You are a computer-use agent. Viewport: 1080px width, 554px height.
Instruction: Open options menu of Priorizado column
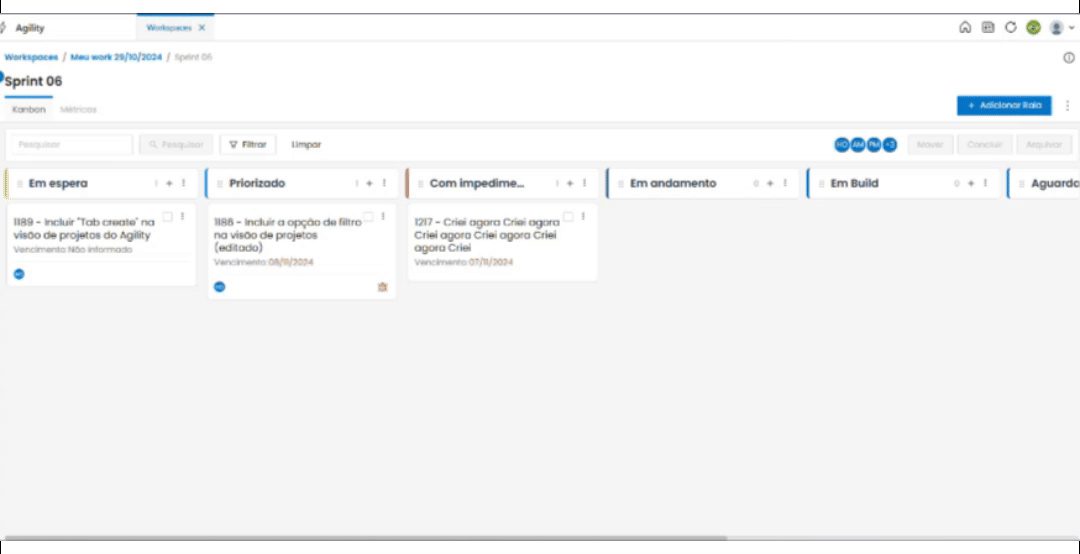point(384,183)
